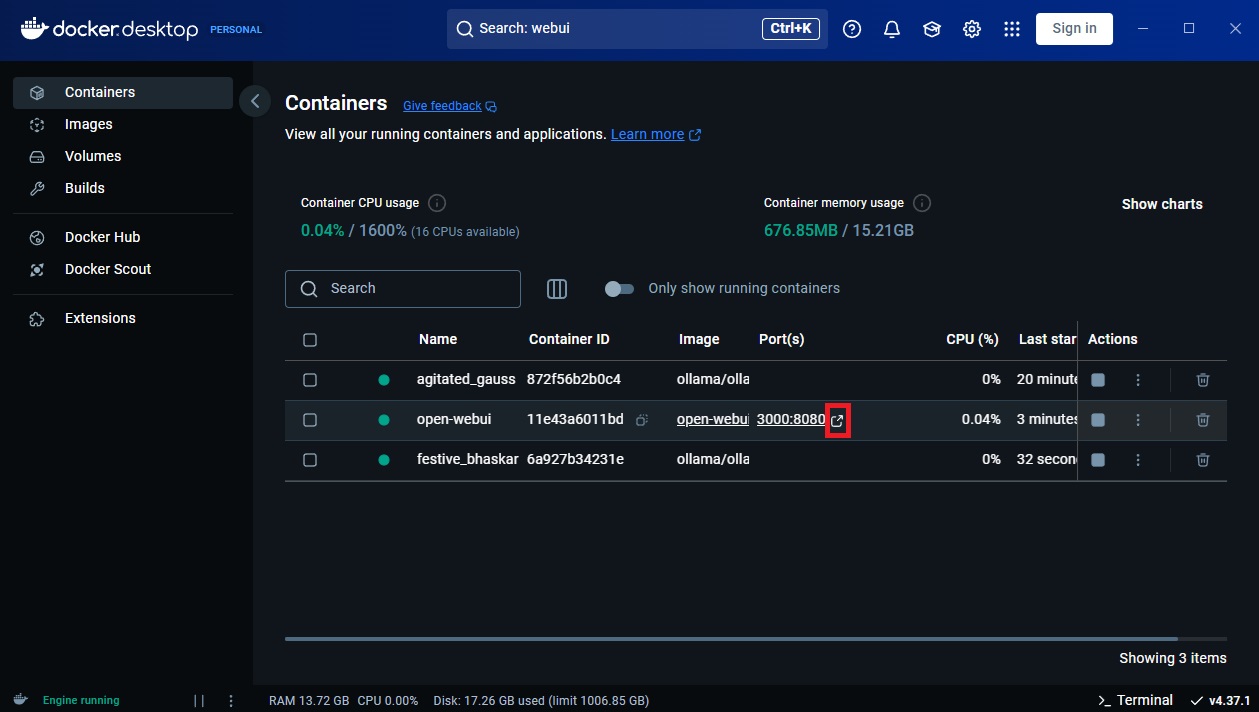This screenshot has width=1259, height=712.
Task: Click the Docker Desktop logo
Action: 110,29
